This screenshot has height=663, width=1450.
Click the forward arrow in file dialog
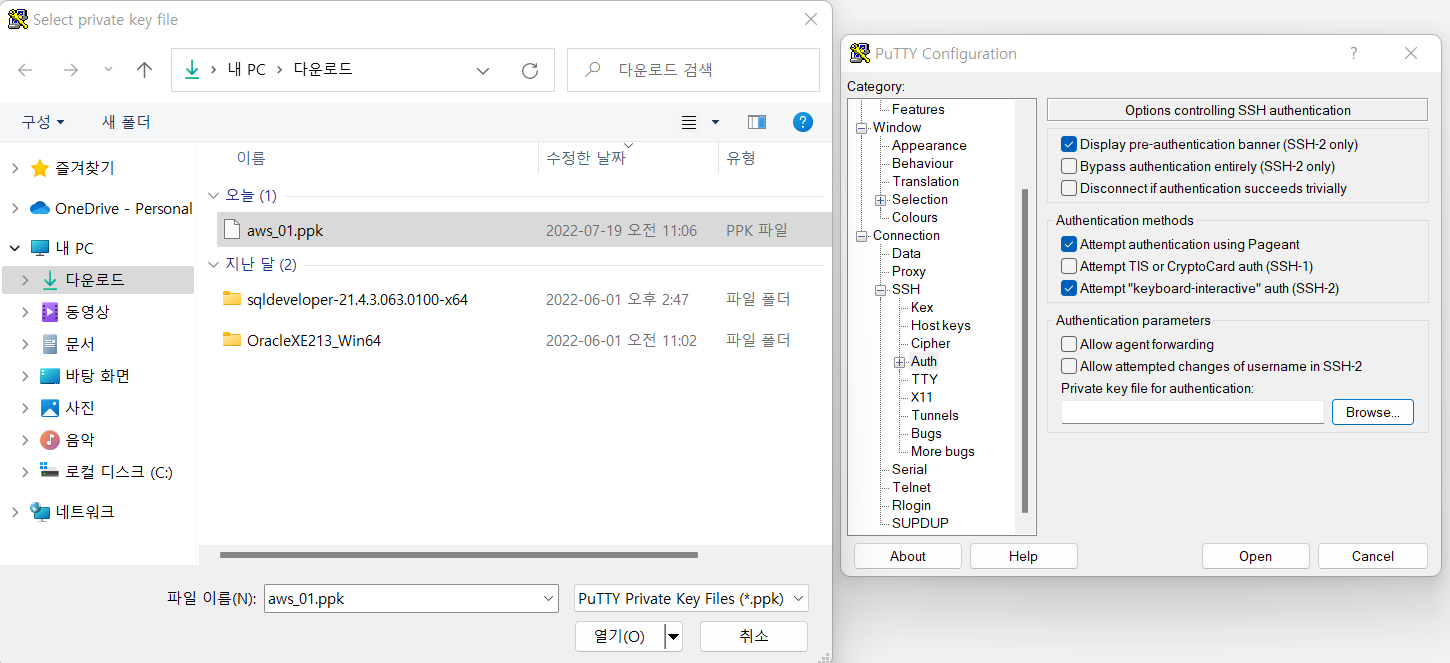(70, 70)
